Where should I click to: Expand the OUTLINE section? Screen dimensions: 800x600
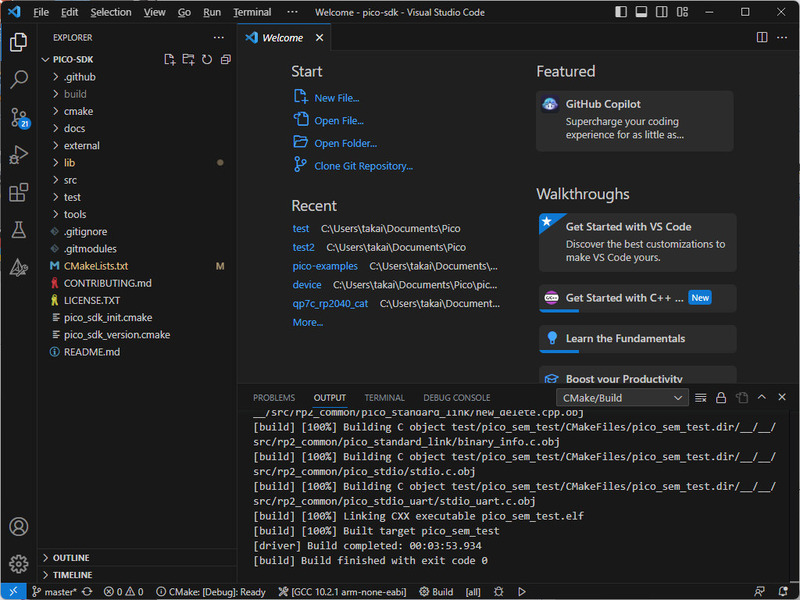(71, 558)
